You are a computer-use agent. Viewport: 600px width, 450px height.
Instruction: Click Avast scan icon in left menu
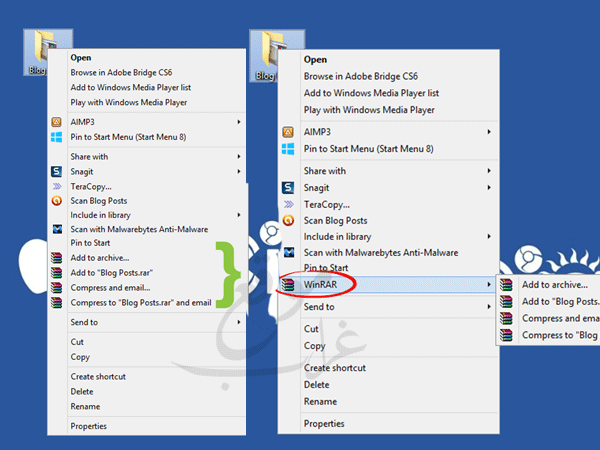(x=57, y=201)
